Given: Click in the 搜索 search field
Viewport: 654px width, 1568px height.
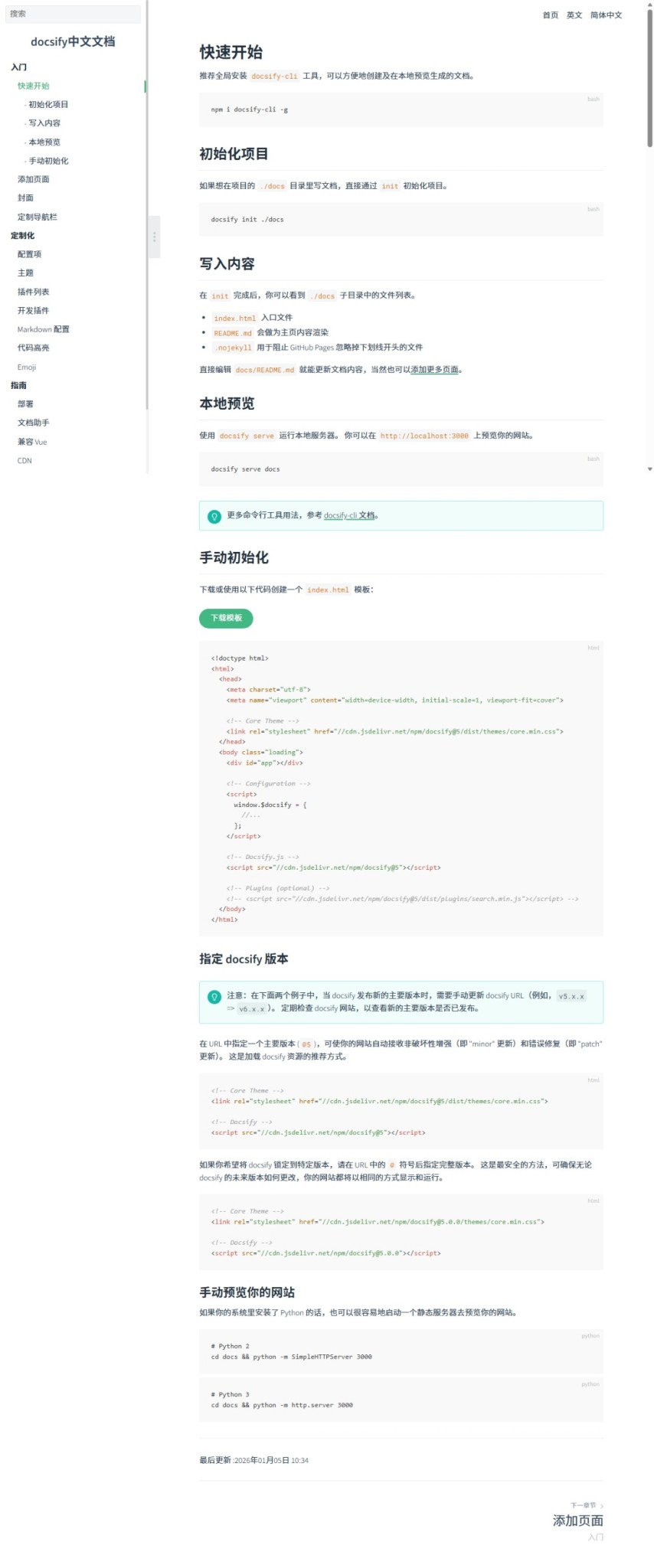Looking at the screenshot, I should 73,14.
